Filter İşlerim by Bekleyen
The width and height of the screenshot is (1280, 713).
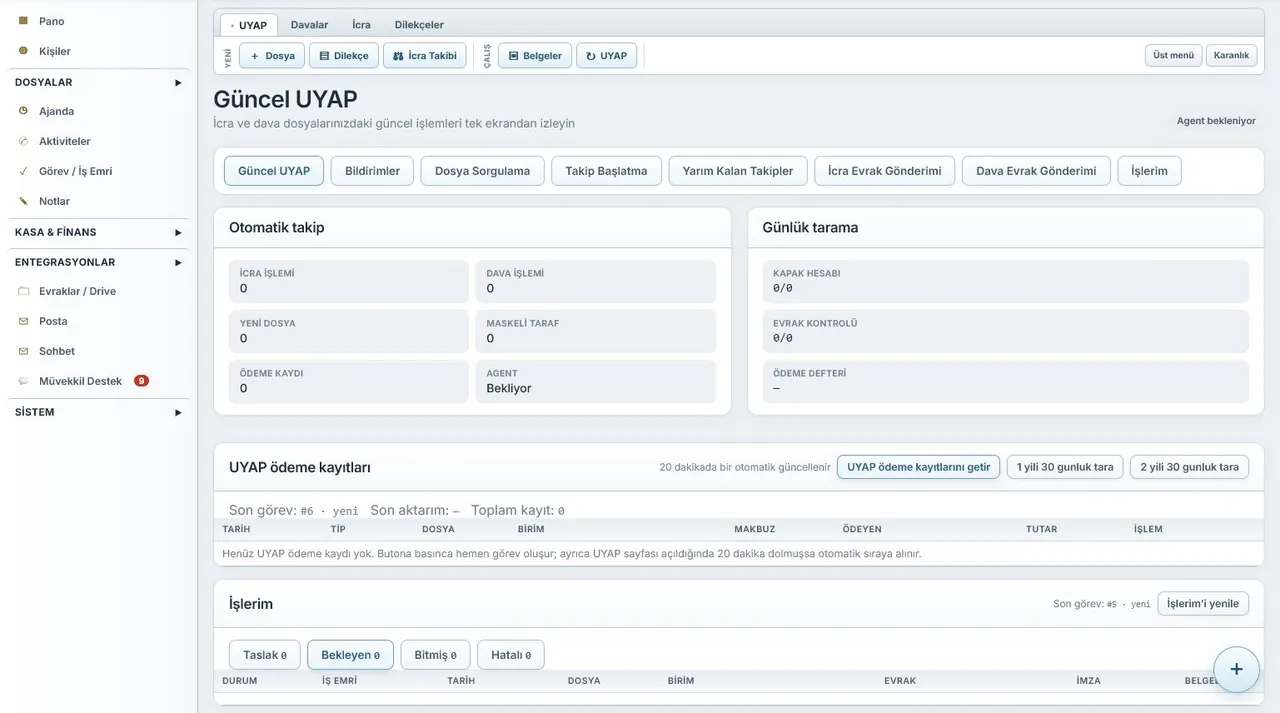(350, 655)
